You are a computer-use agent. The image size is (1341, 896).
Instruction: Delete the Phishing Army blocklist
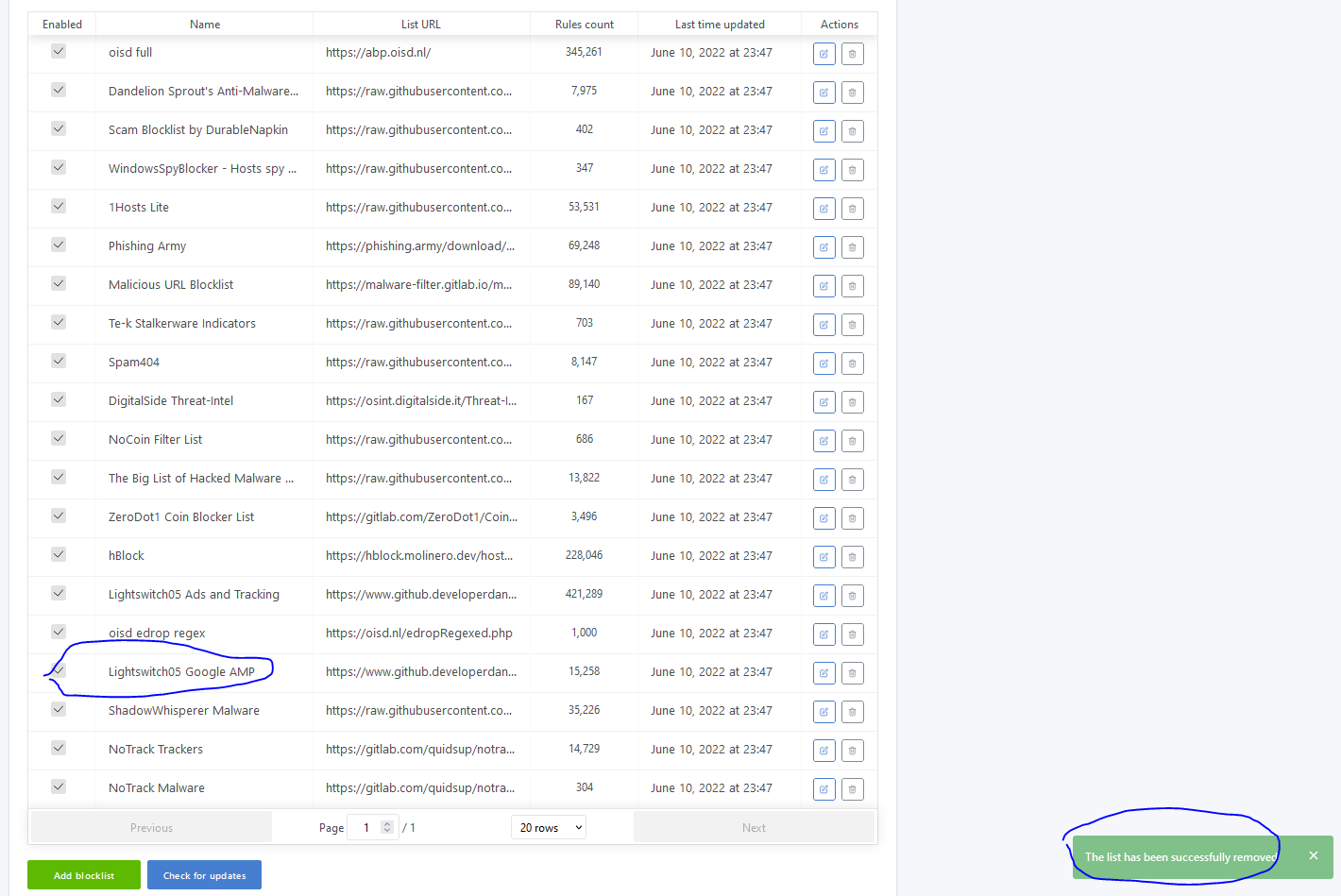tap(852, 247)
